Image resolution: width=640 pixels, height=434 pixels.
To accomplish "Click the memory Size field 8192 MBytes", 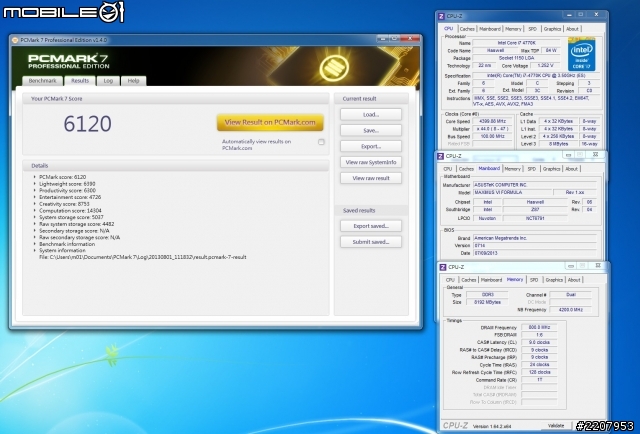I will point(487,302).
